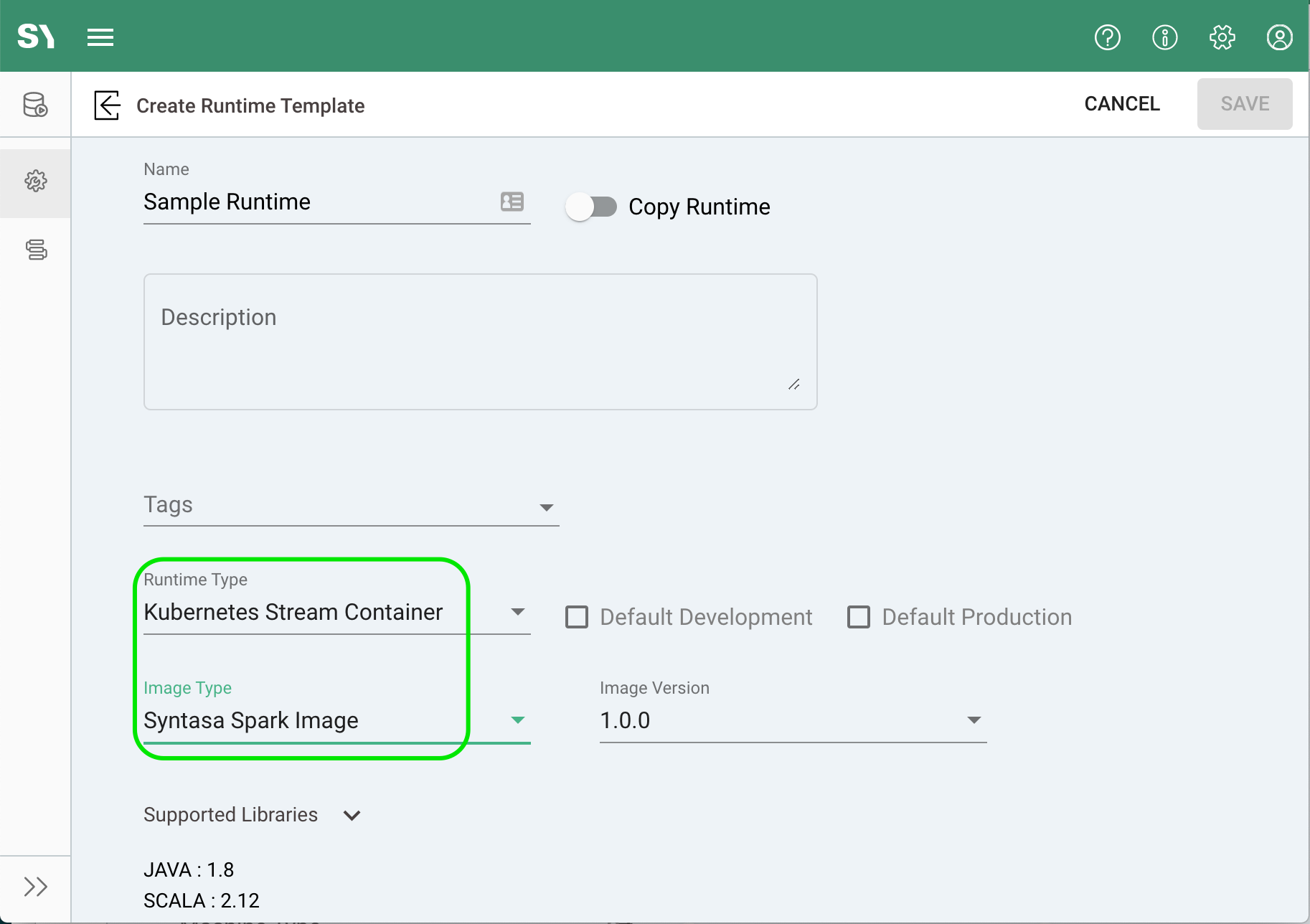Open the hamburger navigation menu

[x=100, y=37]
